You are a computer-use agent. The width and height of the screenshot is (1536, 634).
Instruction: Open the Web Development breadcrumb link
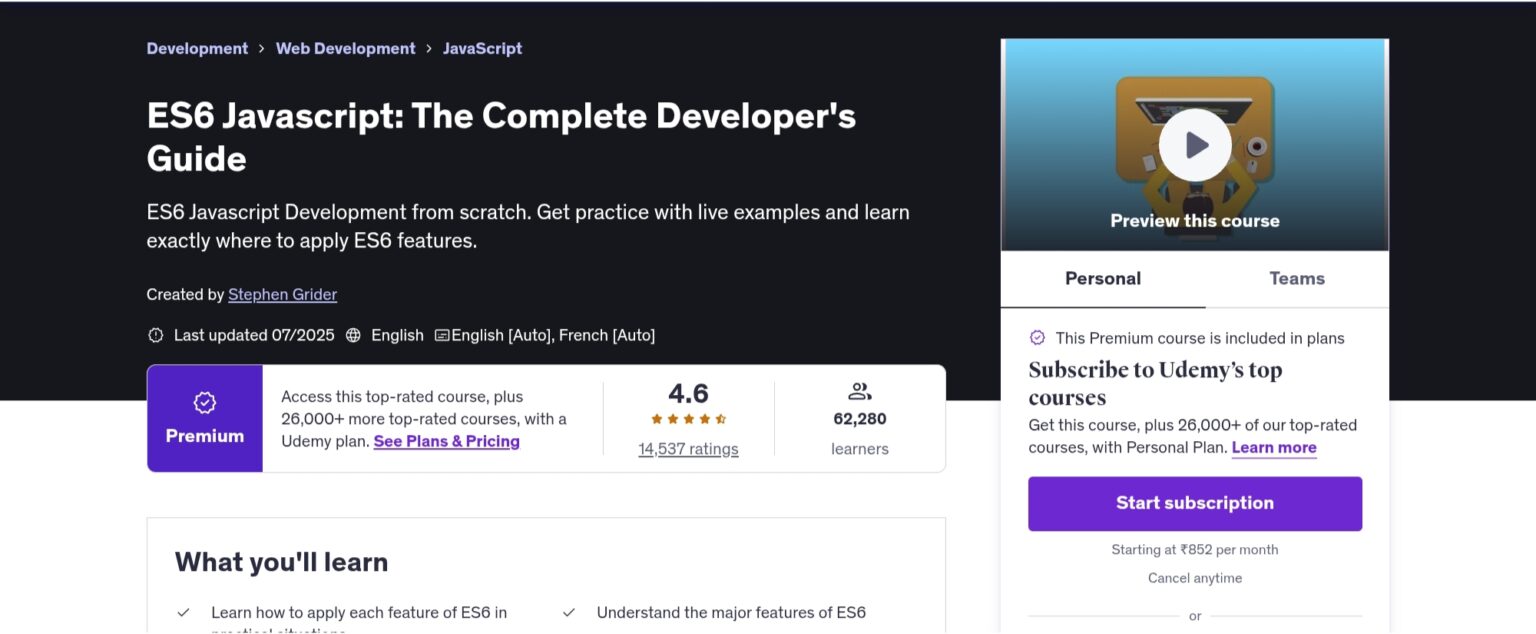point(345,48)
